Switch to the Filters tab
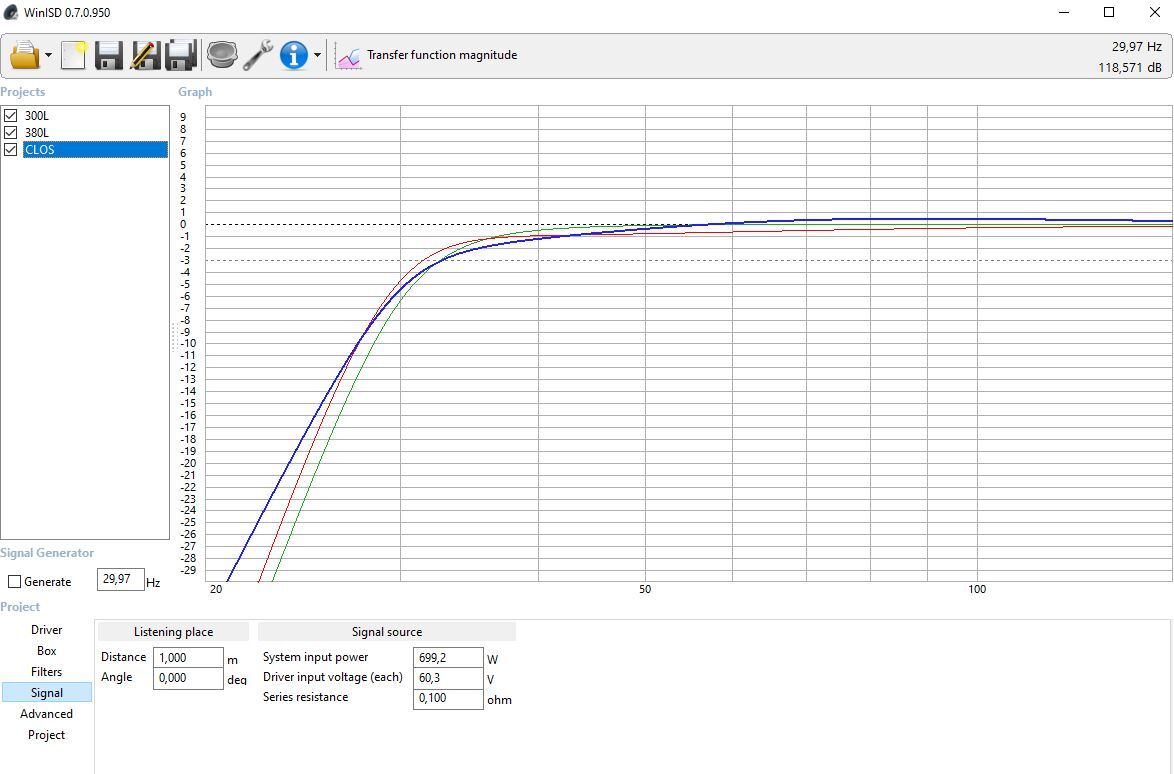The height and width of the screenshot is (774, 1174). click(46, 671)
